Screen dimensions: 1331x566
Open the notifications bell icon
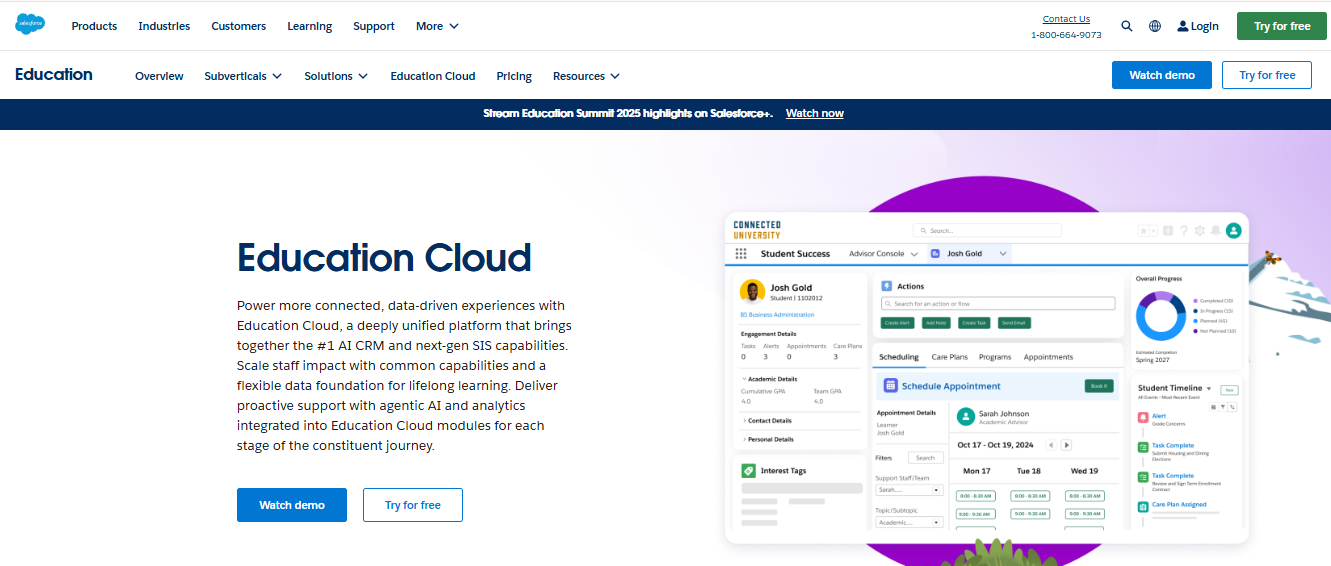(x=1215, y=230)
